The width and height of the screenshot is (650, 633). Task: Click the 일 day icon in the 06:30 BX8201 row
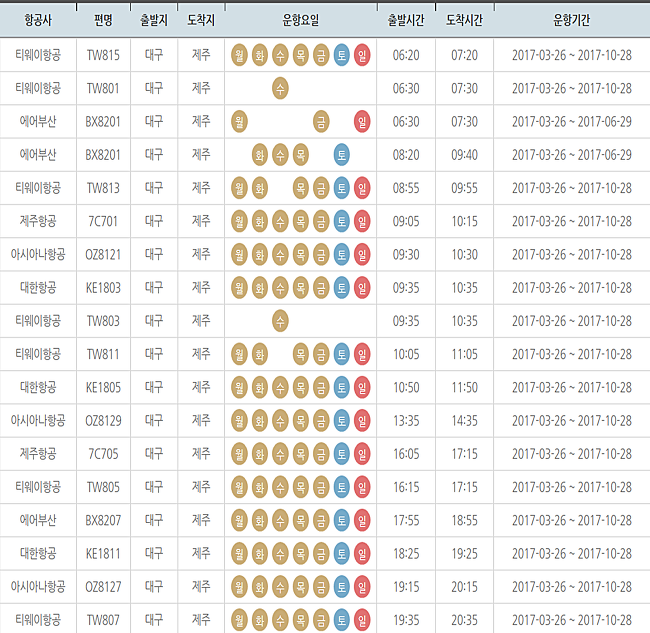[x=362, y=121]
